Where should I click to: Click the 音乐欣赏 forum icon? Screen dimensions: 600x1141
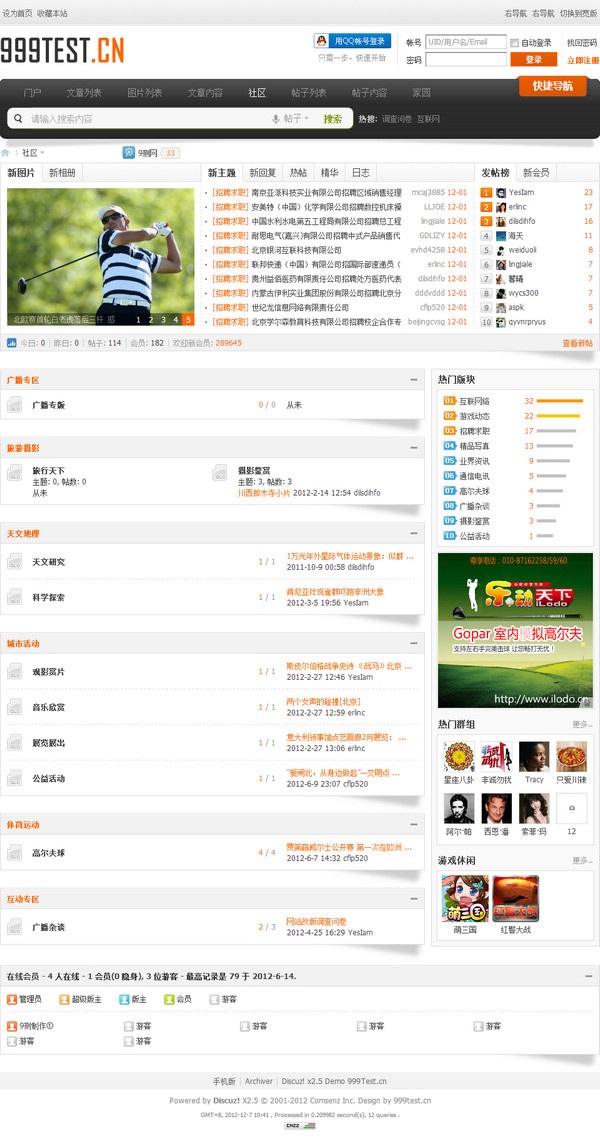click(x=15, y=707)
